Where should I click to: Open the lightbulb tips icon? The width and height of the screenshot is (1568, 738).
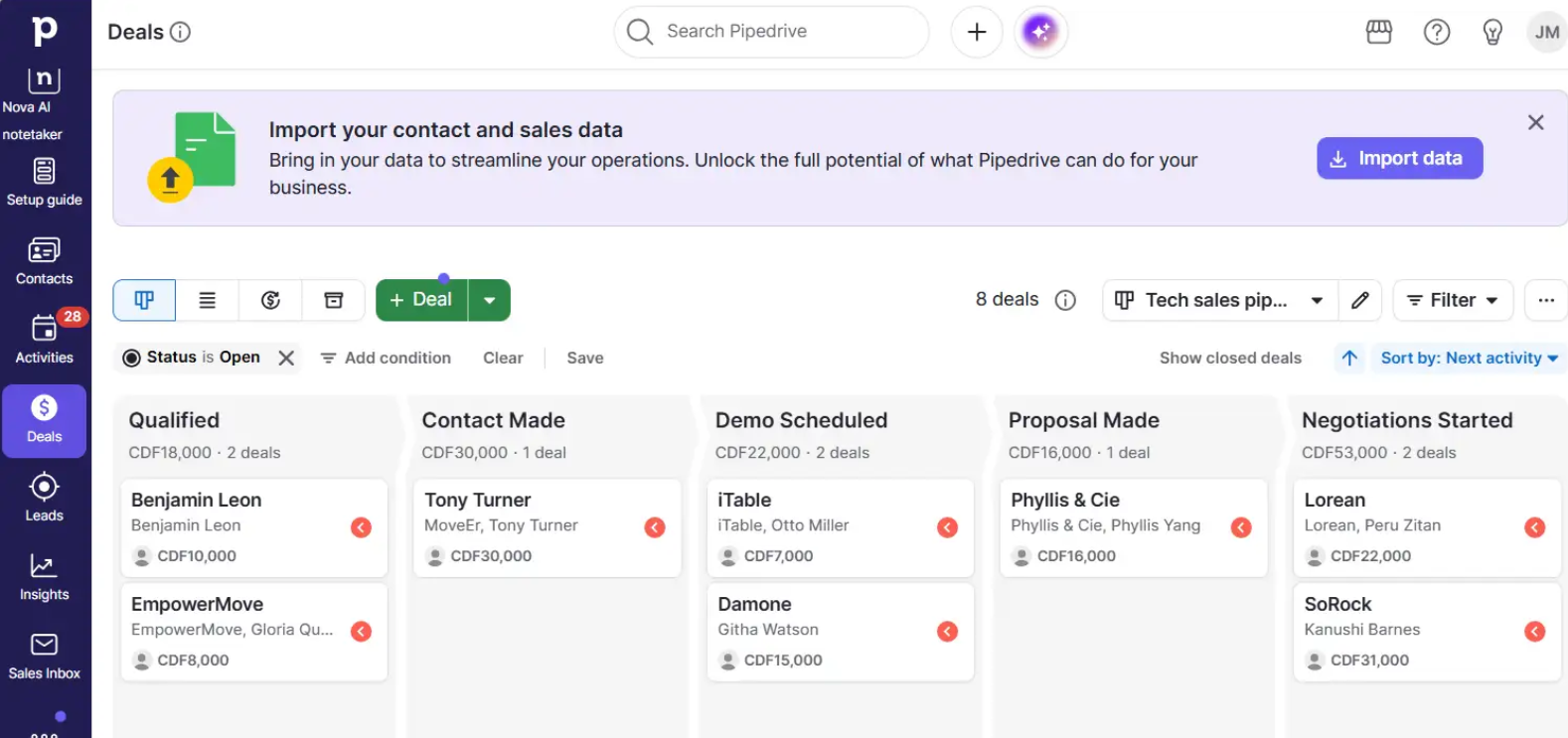1492,32
